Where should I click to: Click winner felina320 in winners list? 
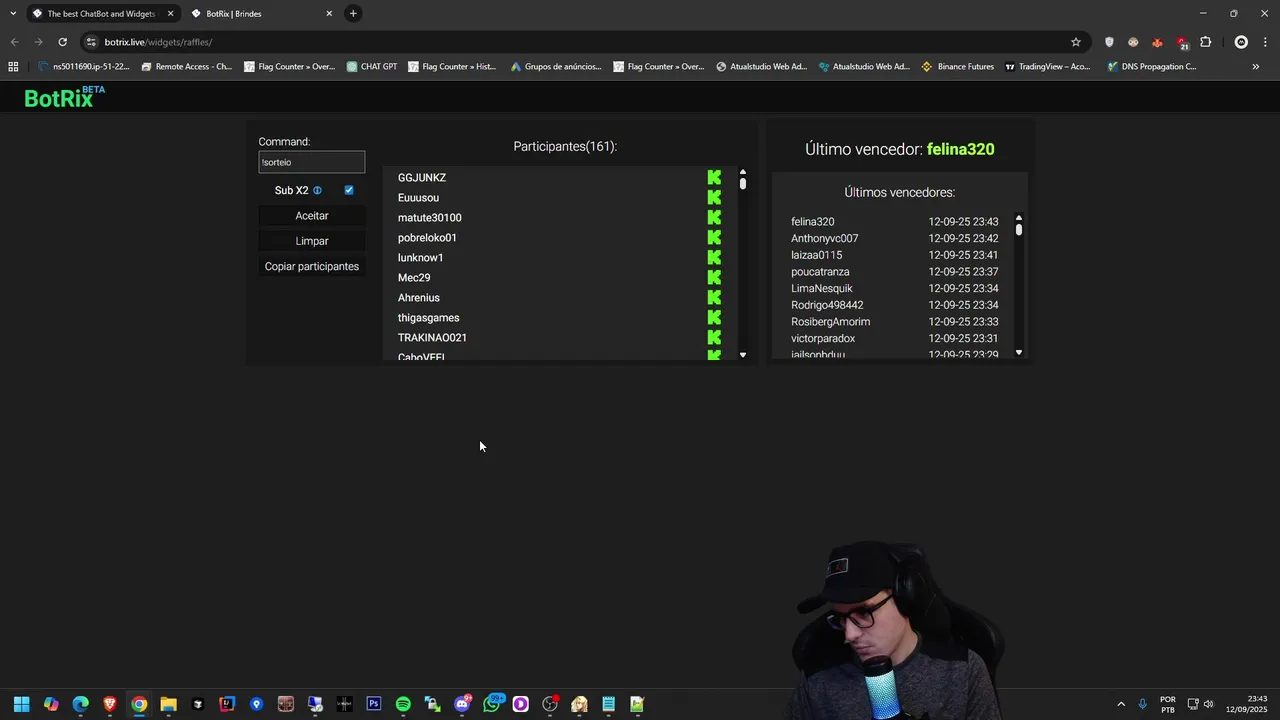click(813, 222)
